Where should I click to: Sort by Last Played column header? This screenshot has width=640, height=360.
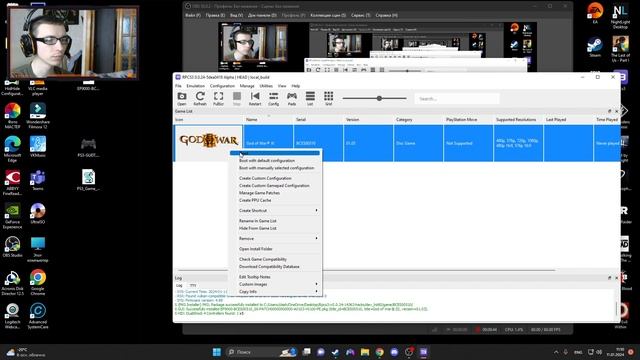(568, 120)
